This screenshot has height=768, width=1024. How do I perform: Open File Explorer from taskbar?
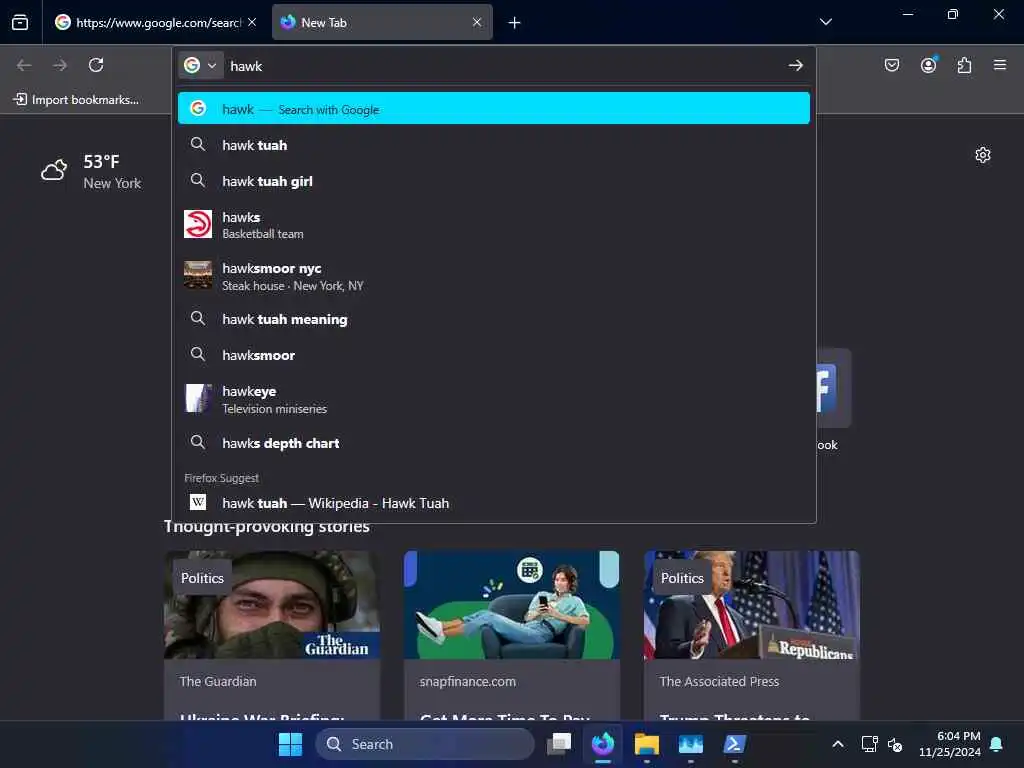[647, 744]
